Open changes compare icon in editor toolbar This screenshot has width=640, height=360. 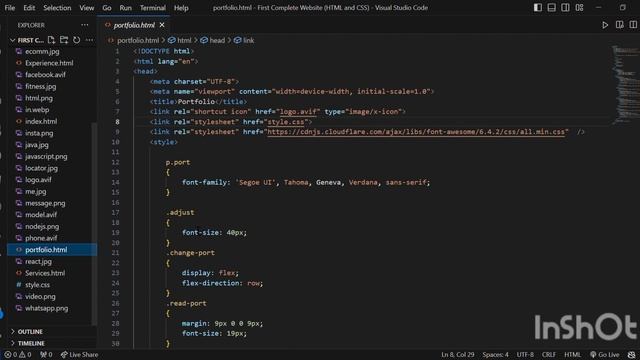[x=620, y=25]
